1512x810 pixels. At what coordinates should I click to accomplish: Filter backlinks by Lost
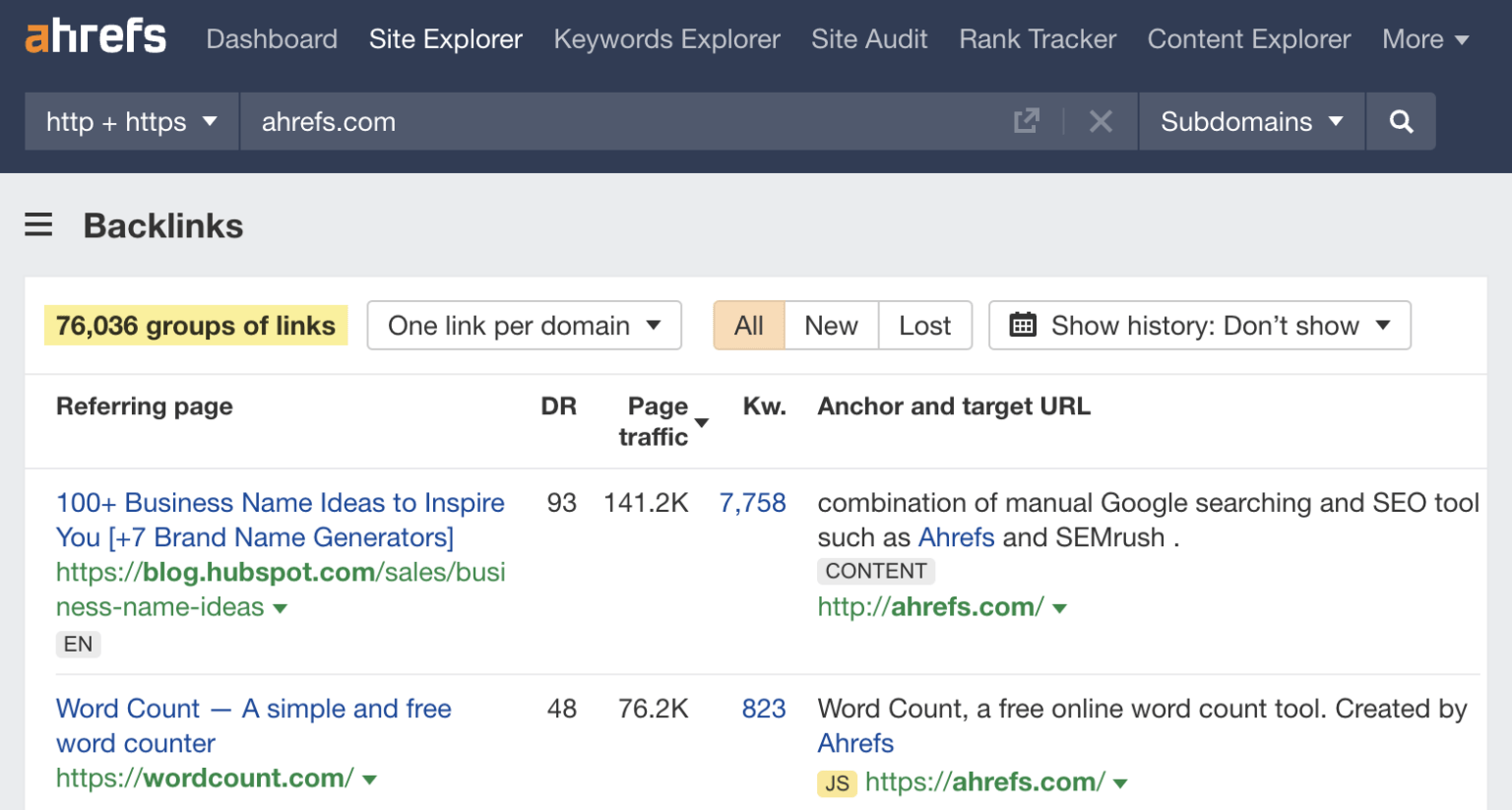pyautogui.click(x=924, y=325)
